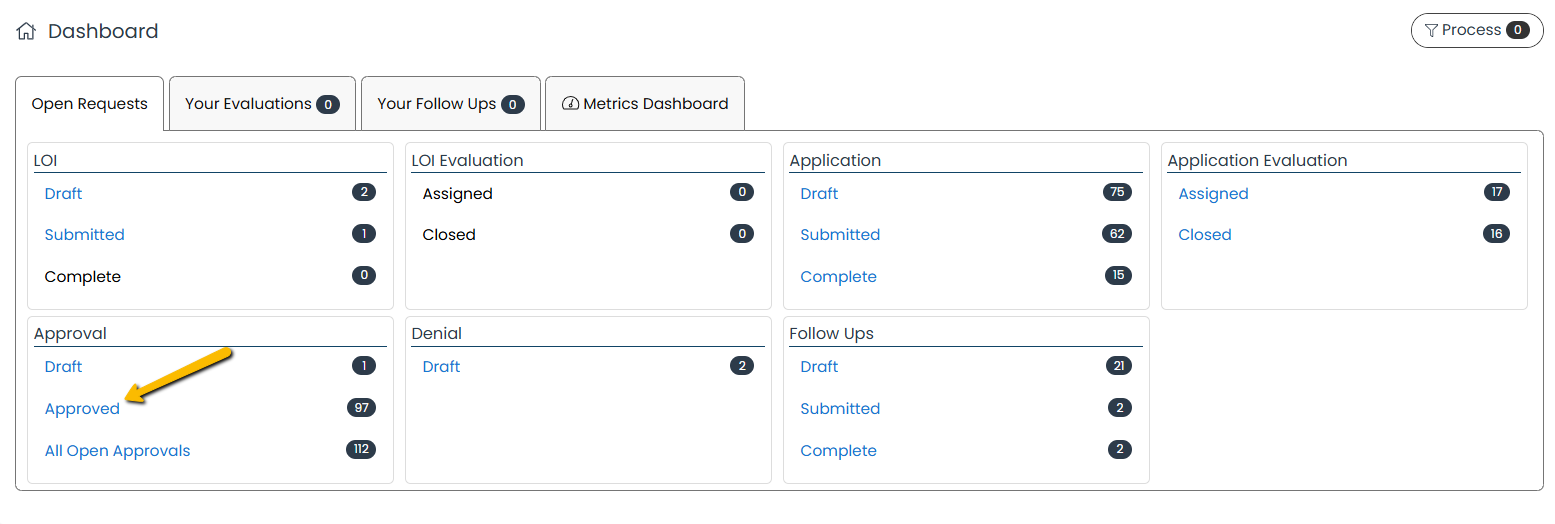The height and width of the screenshot is (524, 1555).
Task: Click the Application Draft badge 75
Action: click(1118, 192)
